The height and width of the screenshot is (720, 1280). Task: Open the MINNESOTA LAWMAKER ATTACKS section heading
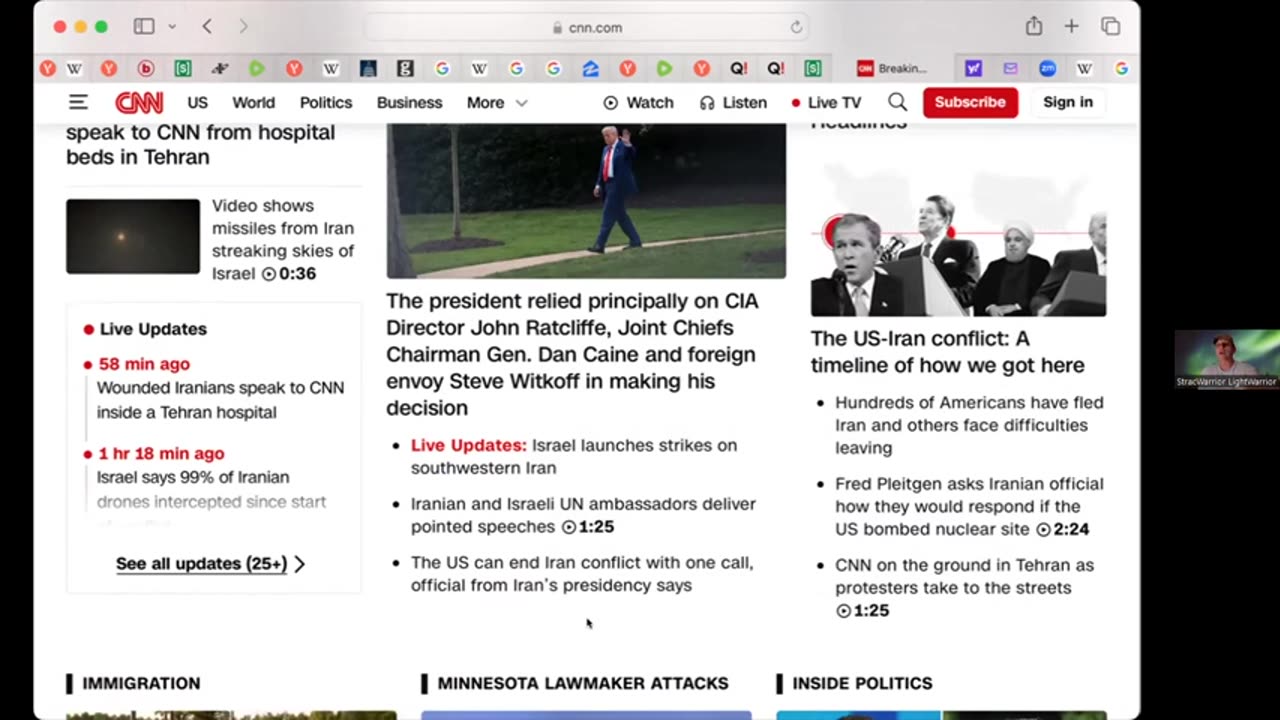pyautogui.click(x=583, y=683)
